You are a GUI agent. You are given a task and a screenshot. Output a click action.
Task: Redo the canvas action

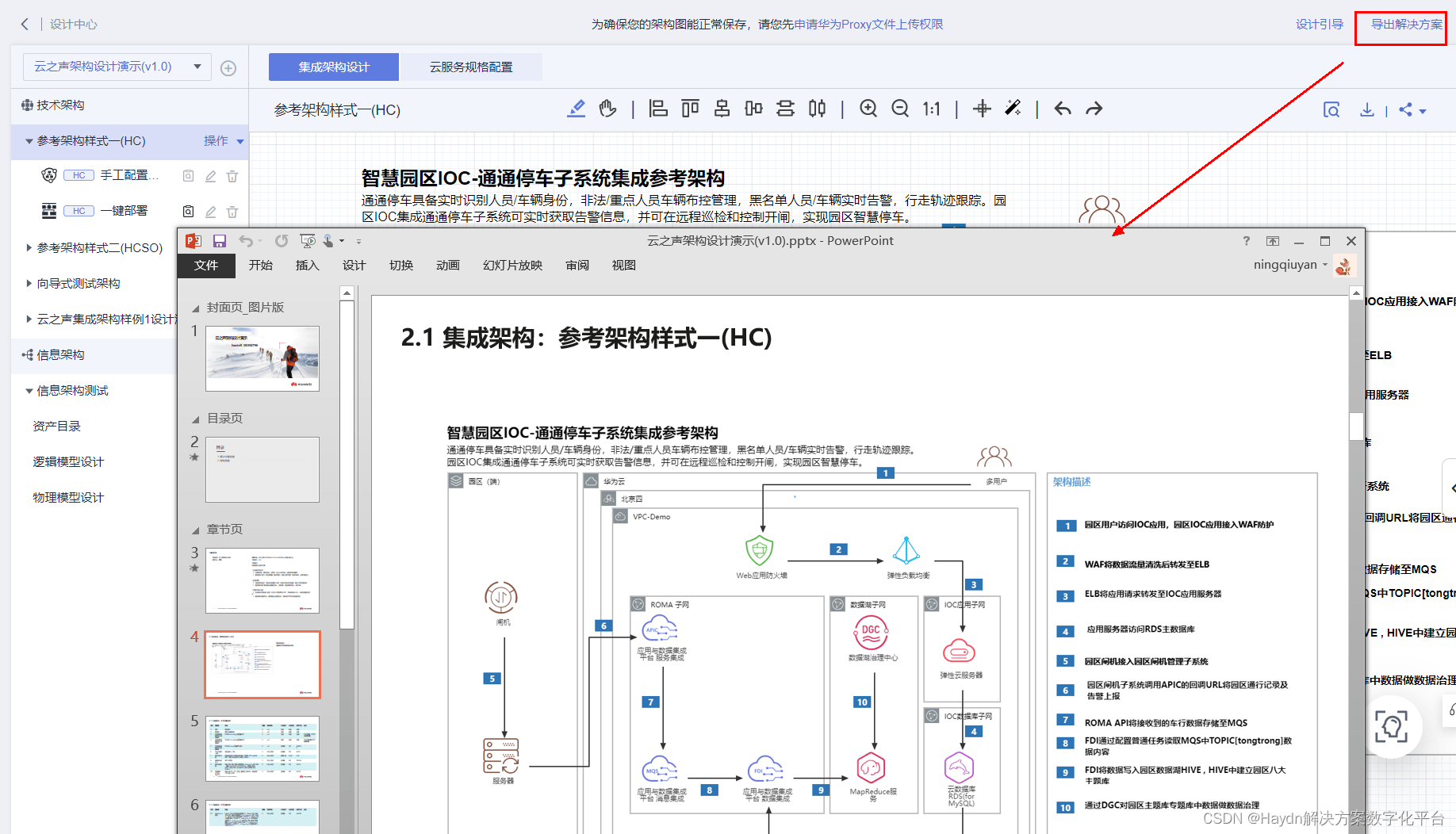1094,109
